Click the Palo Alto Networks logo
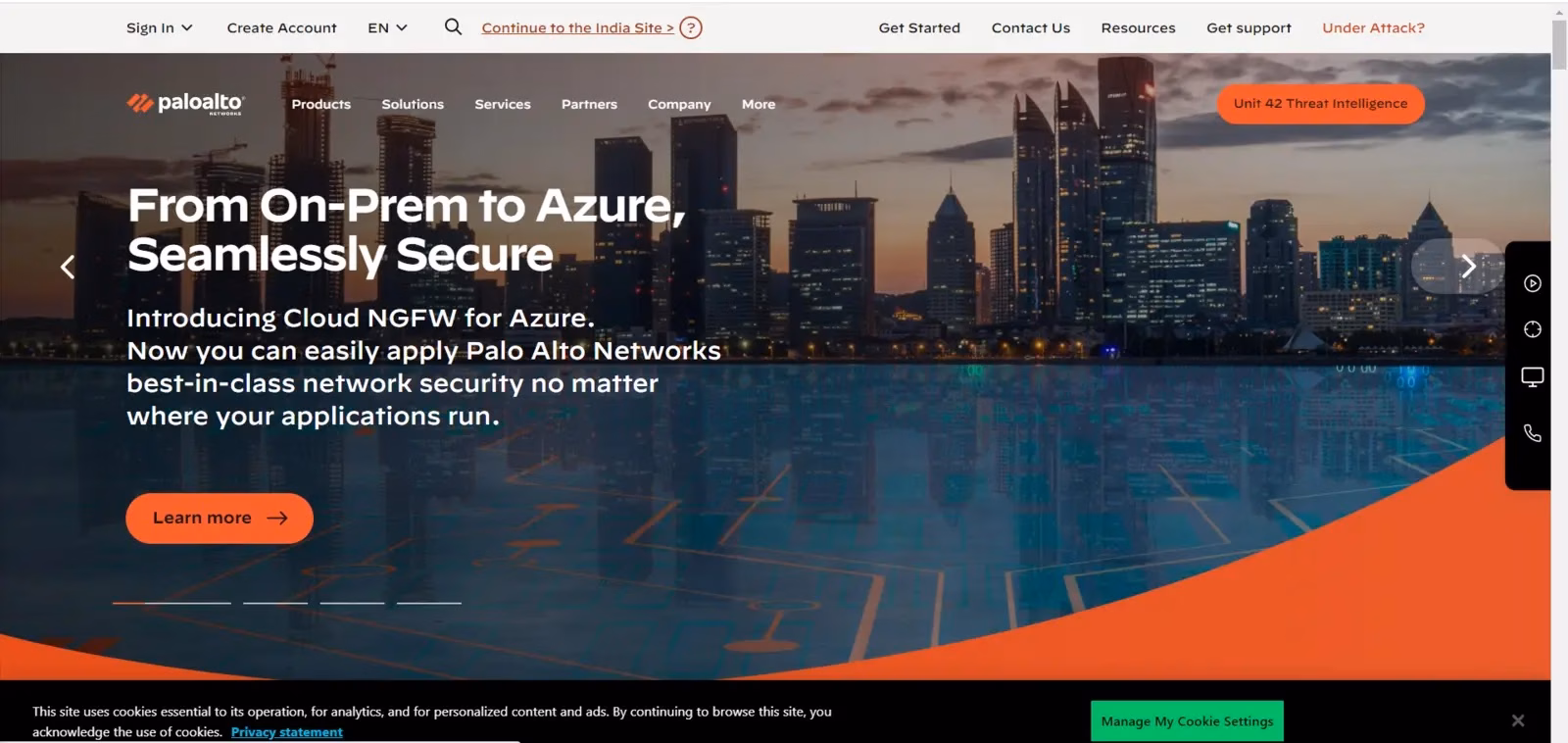Image resolution: width=1568 pixels, height=743 pixels. pos(185,103)
